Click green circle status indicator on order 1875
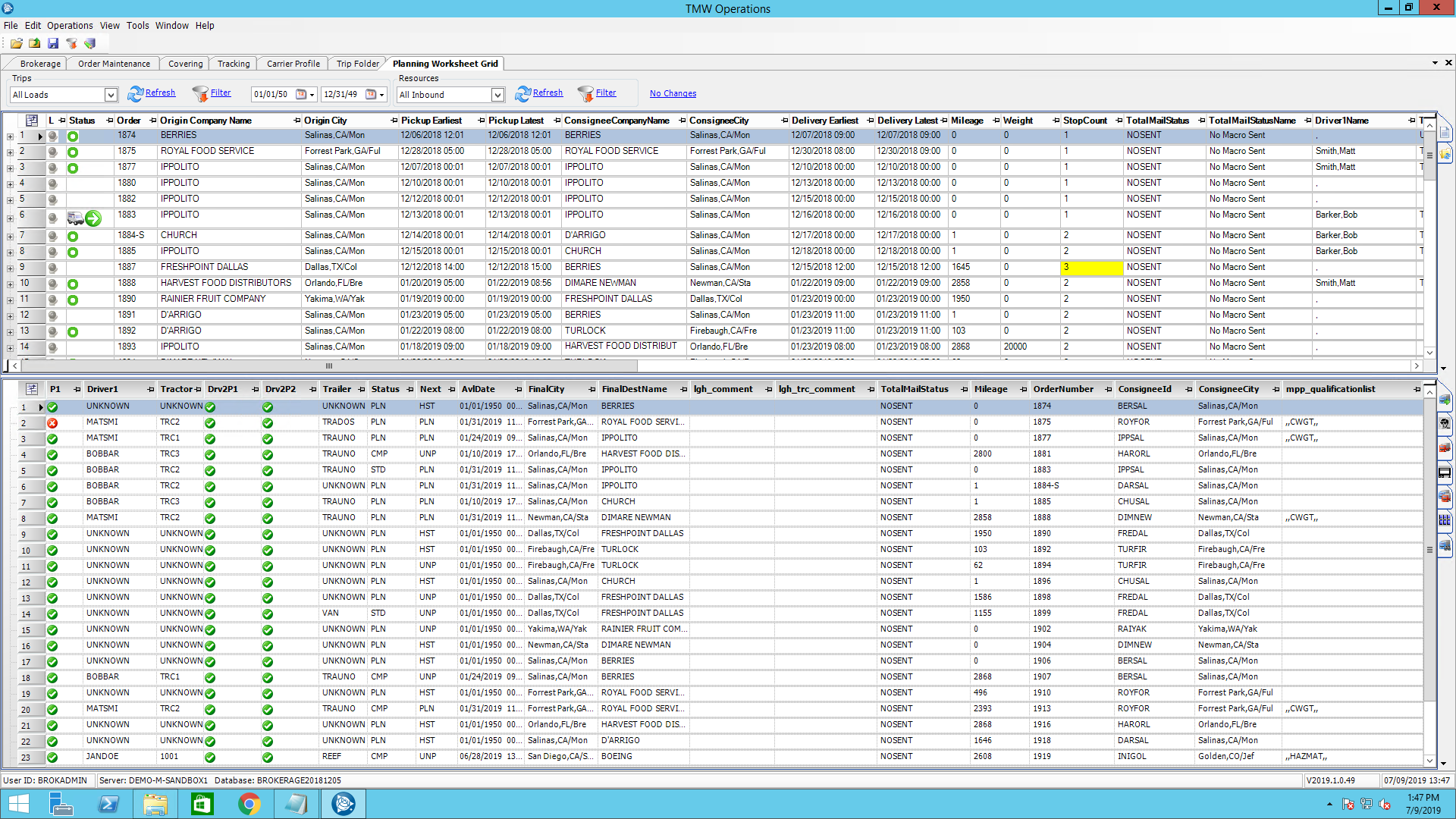 coord(73,152)
